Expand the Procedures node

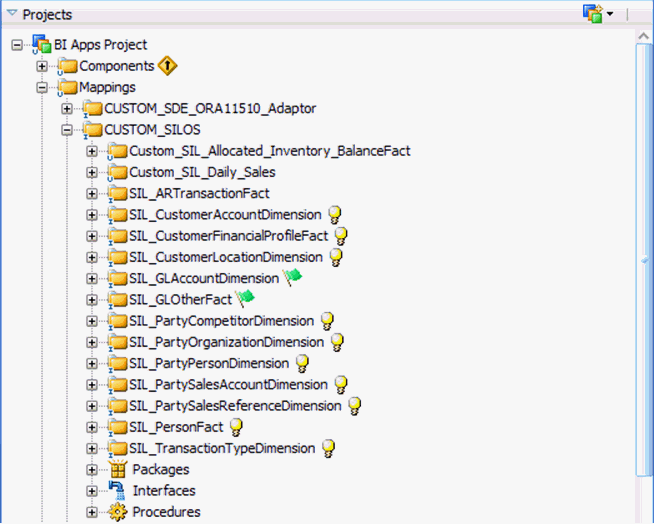[x=92, y=512]
